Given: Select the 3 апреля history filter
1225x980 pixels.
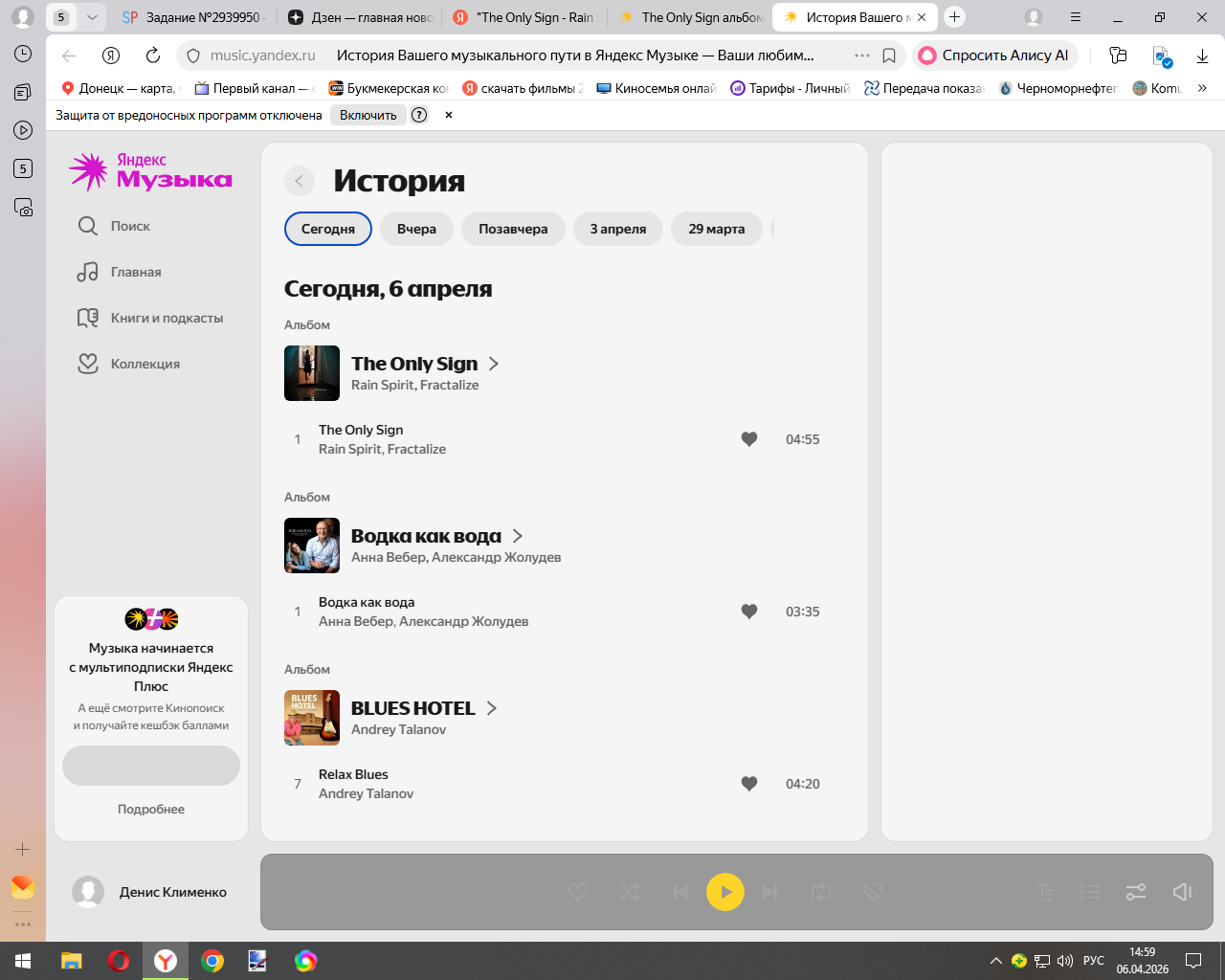Looking at the screenshot, I should 618,229.
